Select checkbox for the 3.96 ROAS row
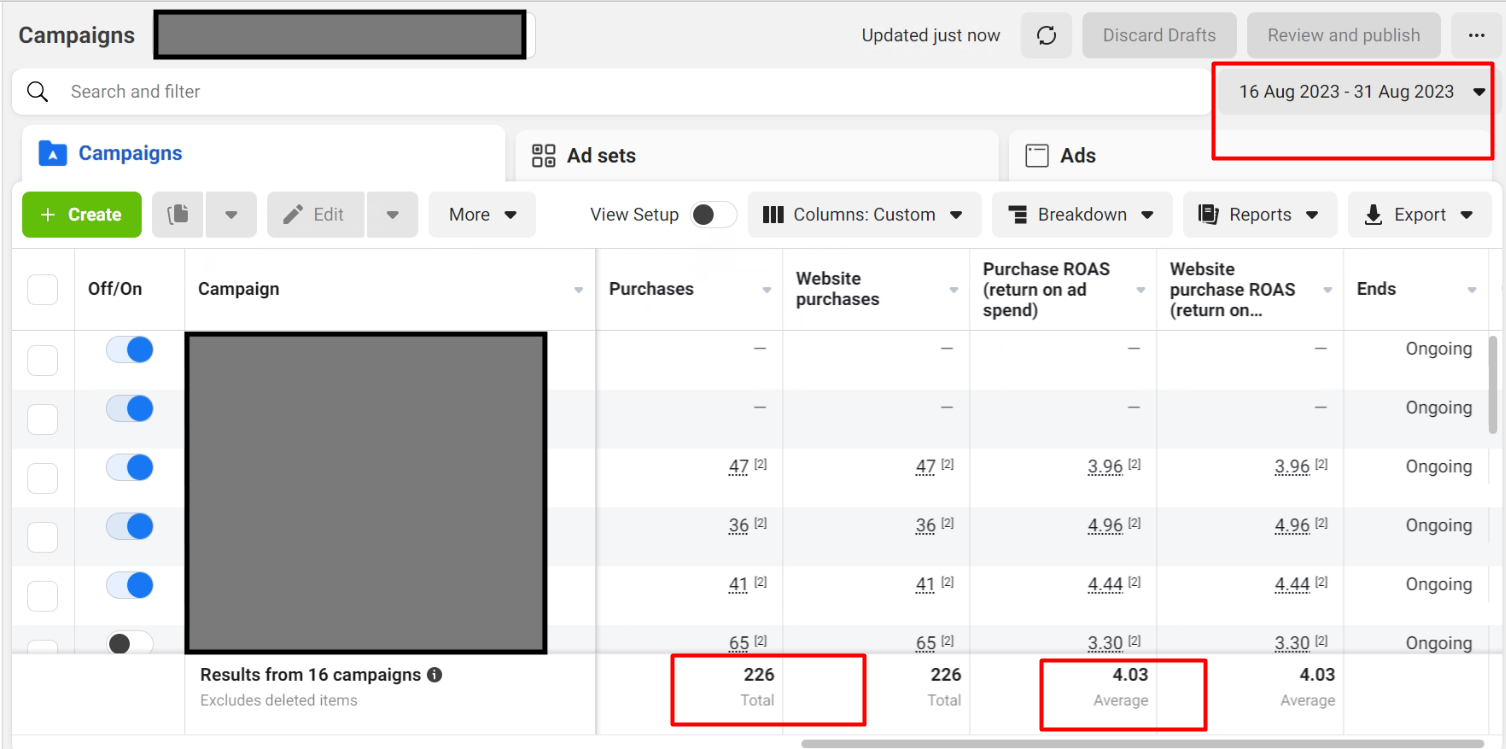1506x749 pixels. [42, 478]
